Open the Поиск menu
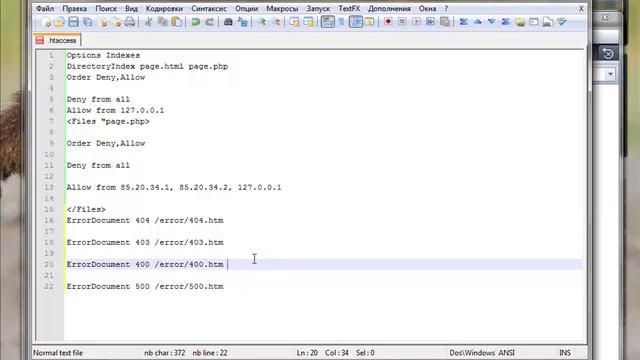This screenshot has height=360, width=640. (x=106, y=8)
